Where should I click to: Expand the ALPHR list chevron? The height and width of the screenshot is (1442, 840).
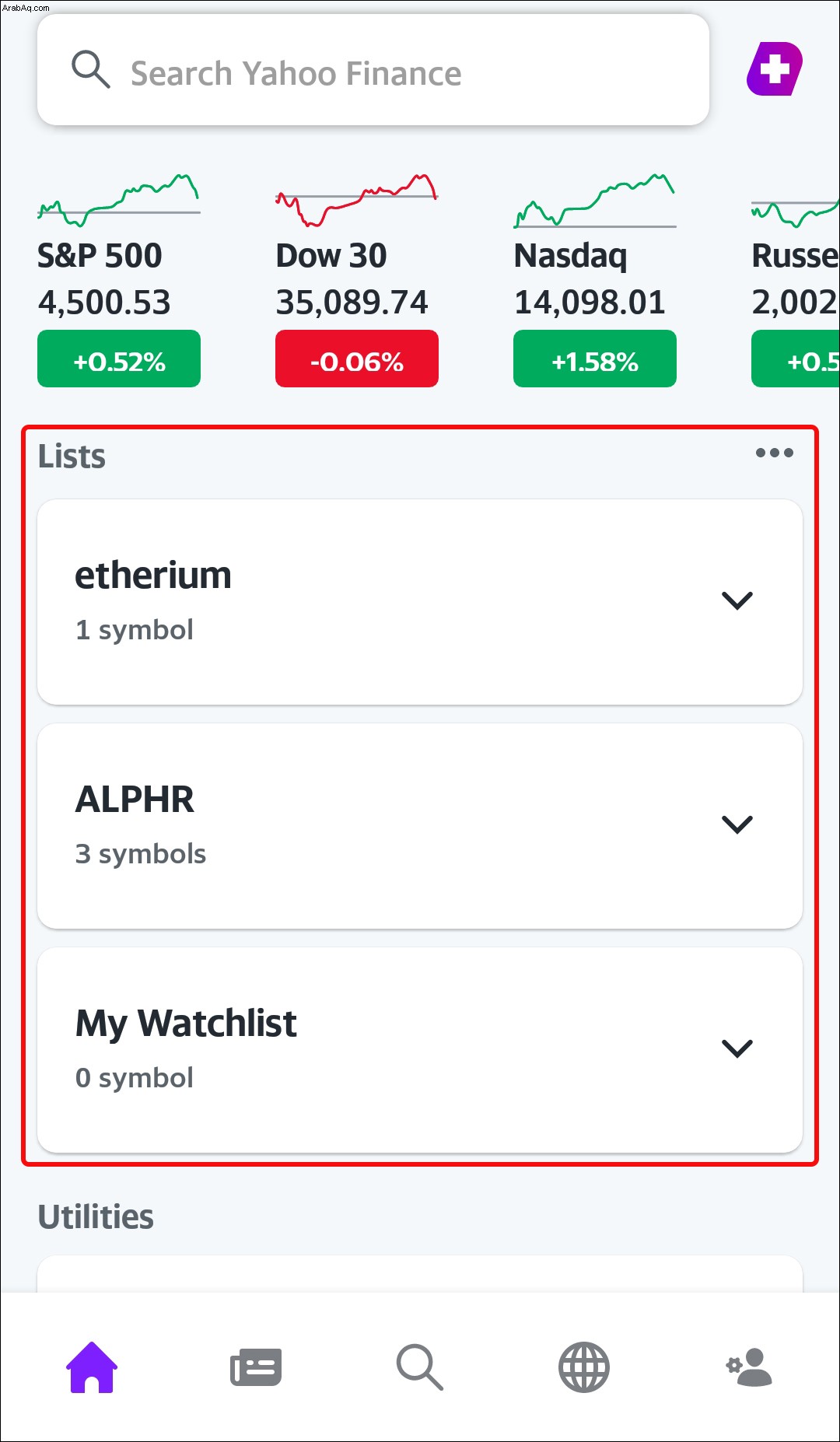tap(737, 824)
